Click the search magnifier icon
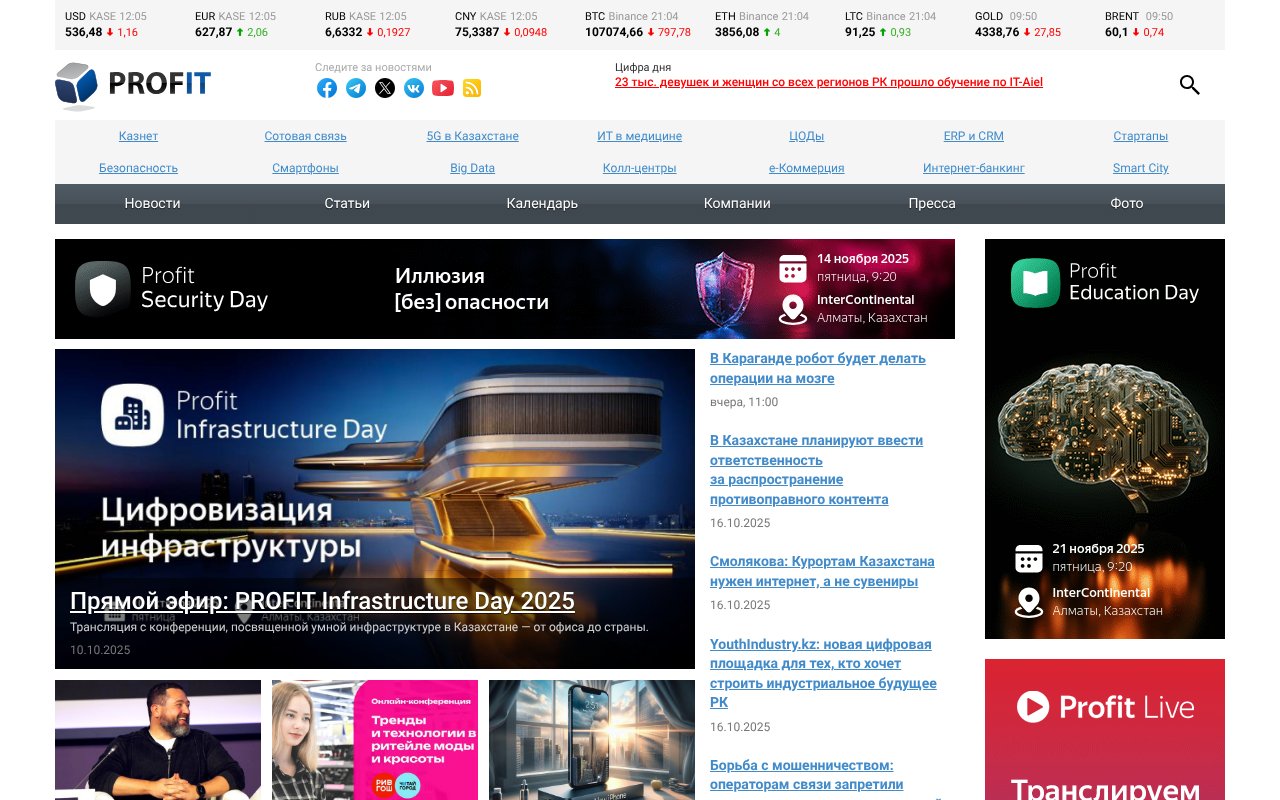The image size is (1280, 800). coord(1189,85)
